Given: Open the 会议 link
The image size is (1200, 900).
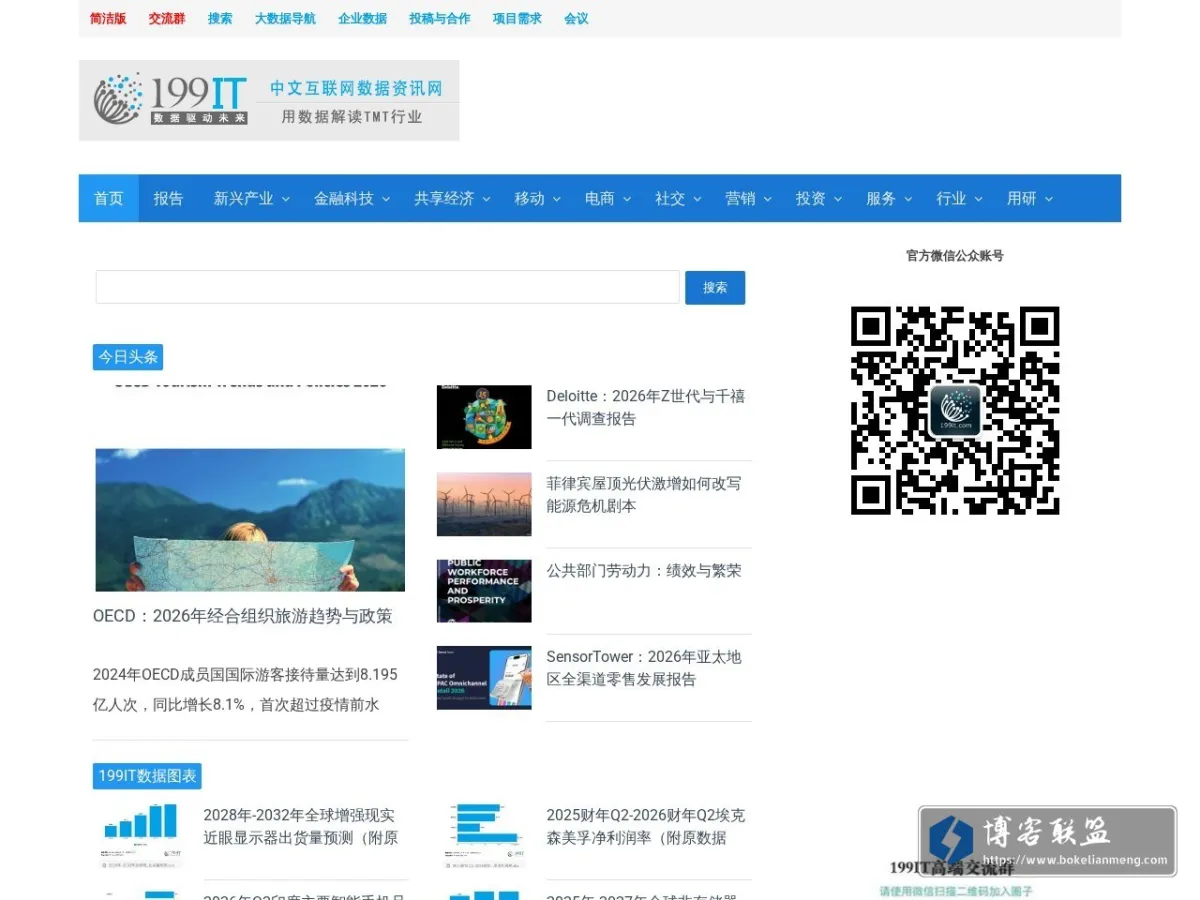Looking at the screenshot, I should 576,18.
